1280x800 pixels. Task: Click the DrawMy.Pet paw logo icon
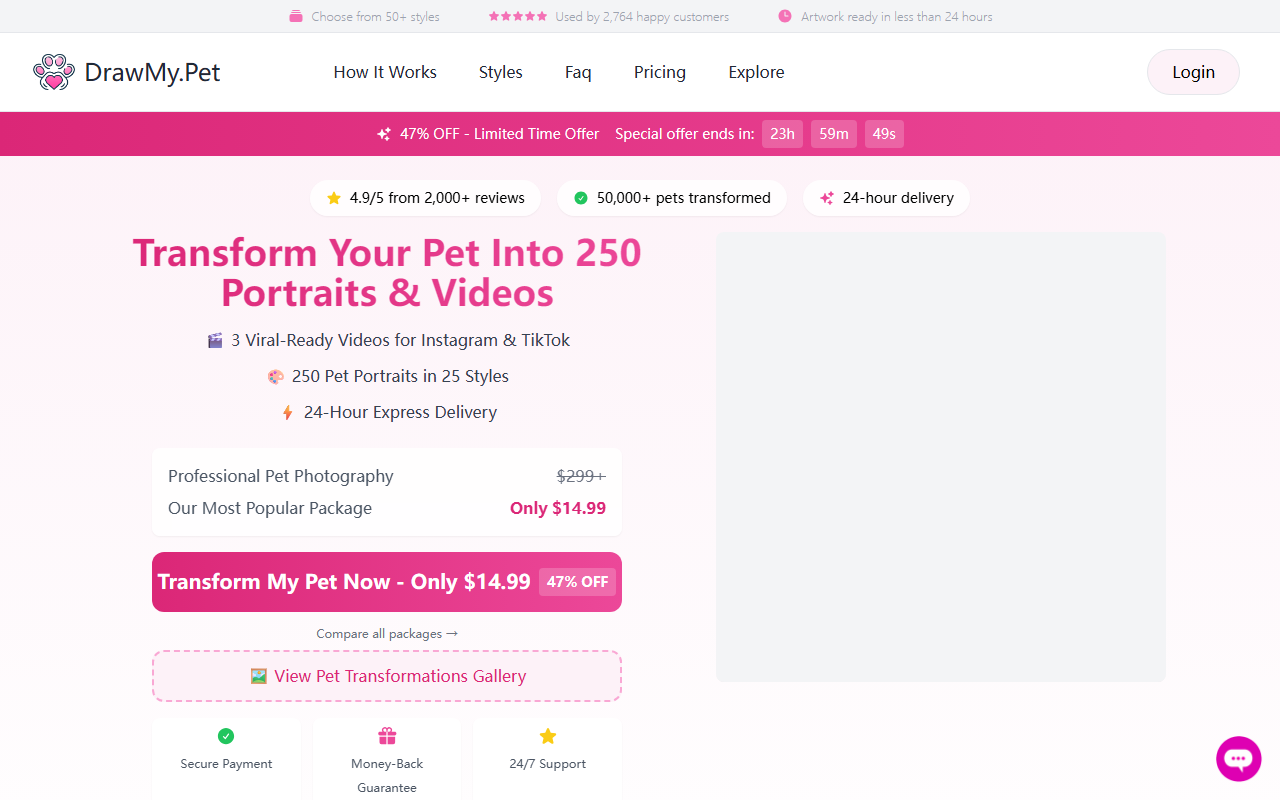click(54, 72)
